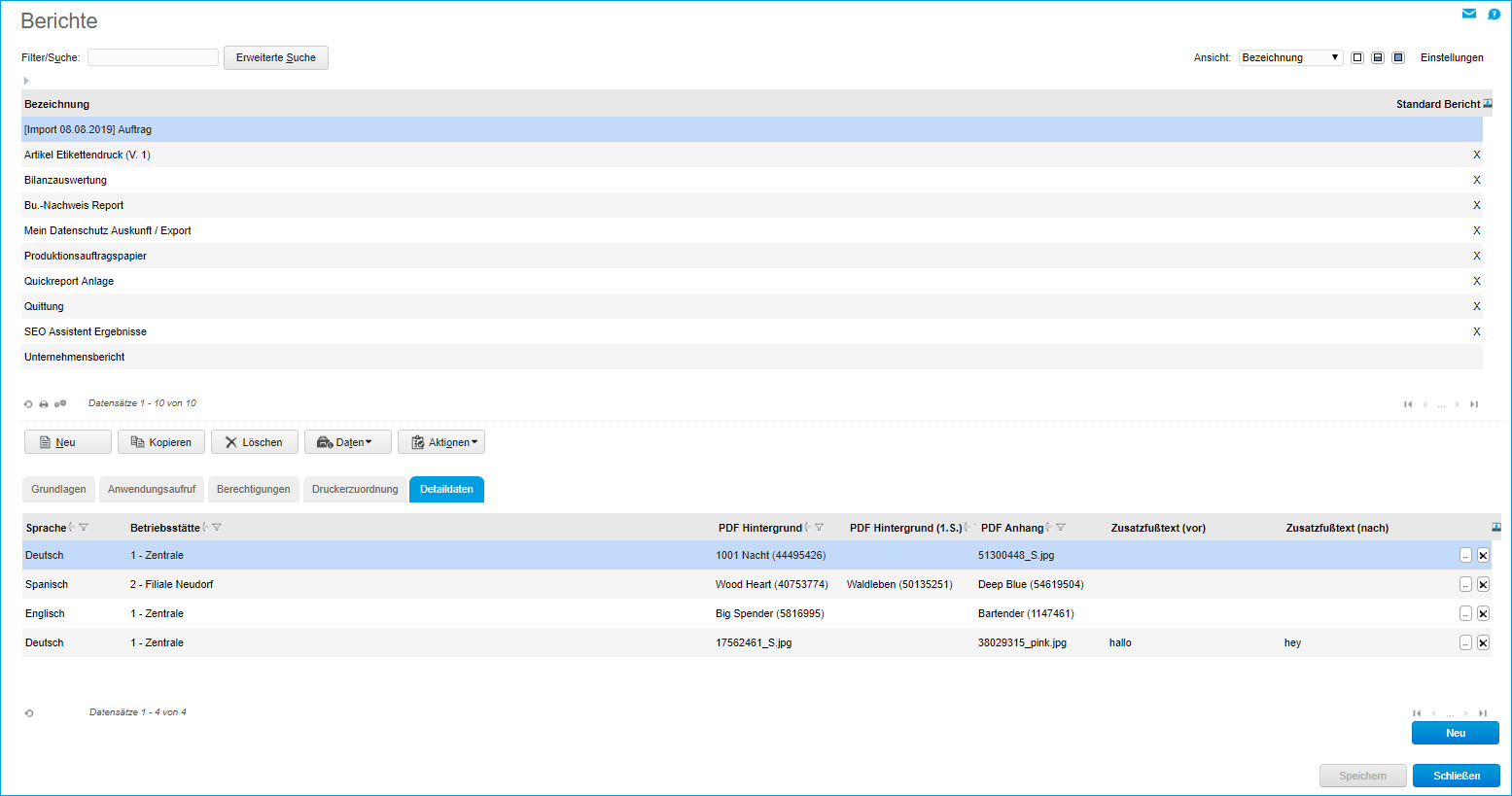
Task: Click the hallo footer text cell
Action: coord(1120,642)
